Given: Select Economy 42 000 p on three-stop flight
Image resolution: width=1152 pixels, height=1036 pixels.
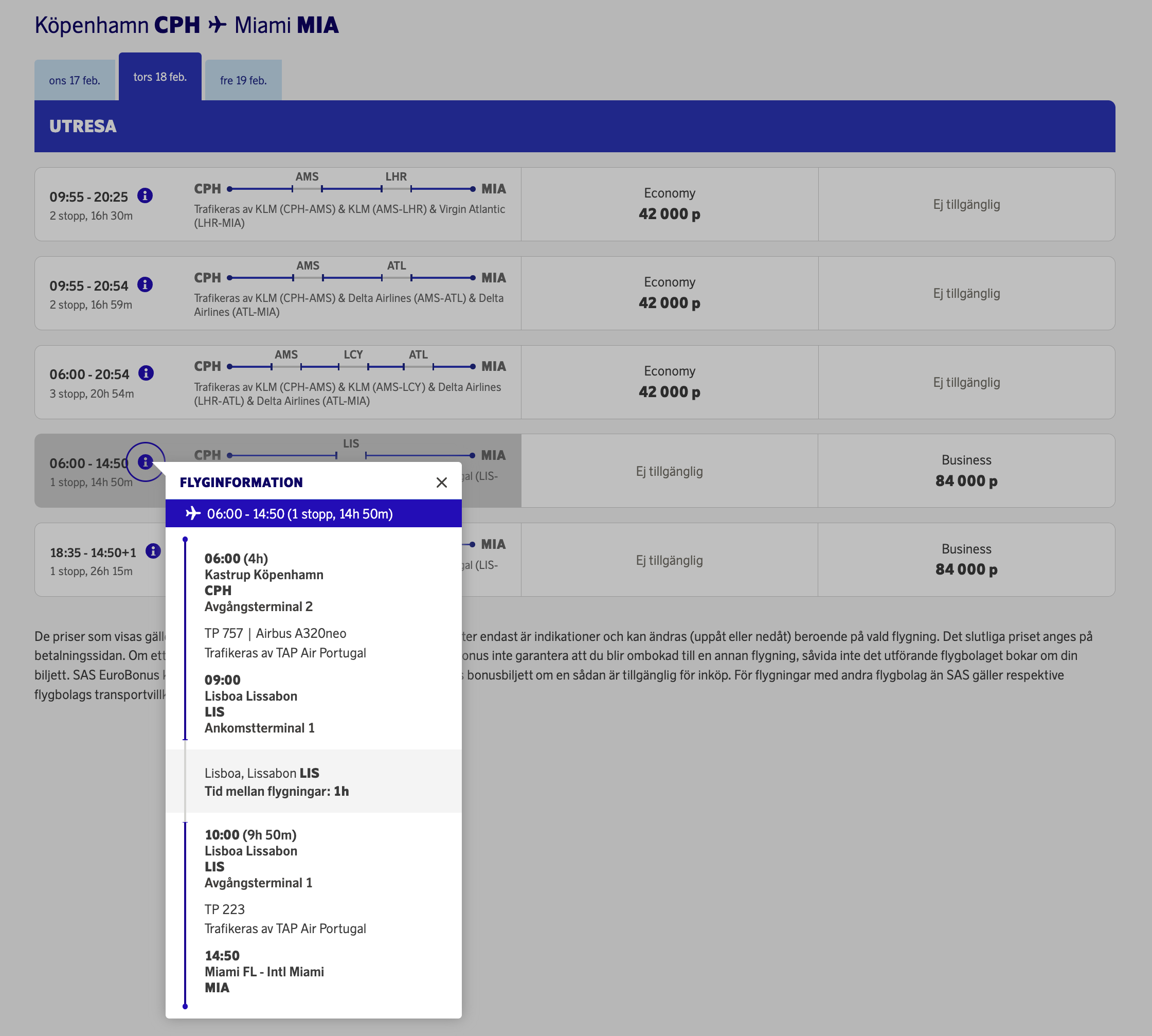Looking at the screenshot, I should (x=669, y=382).
